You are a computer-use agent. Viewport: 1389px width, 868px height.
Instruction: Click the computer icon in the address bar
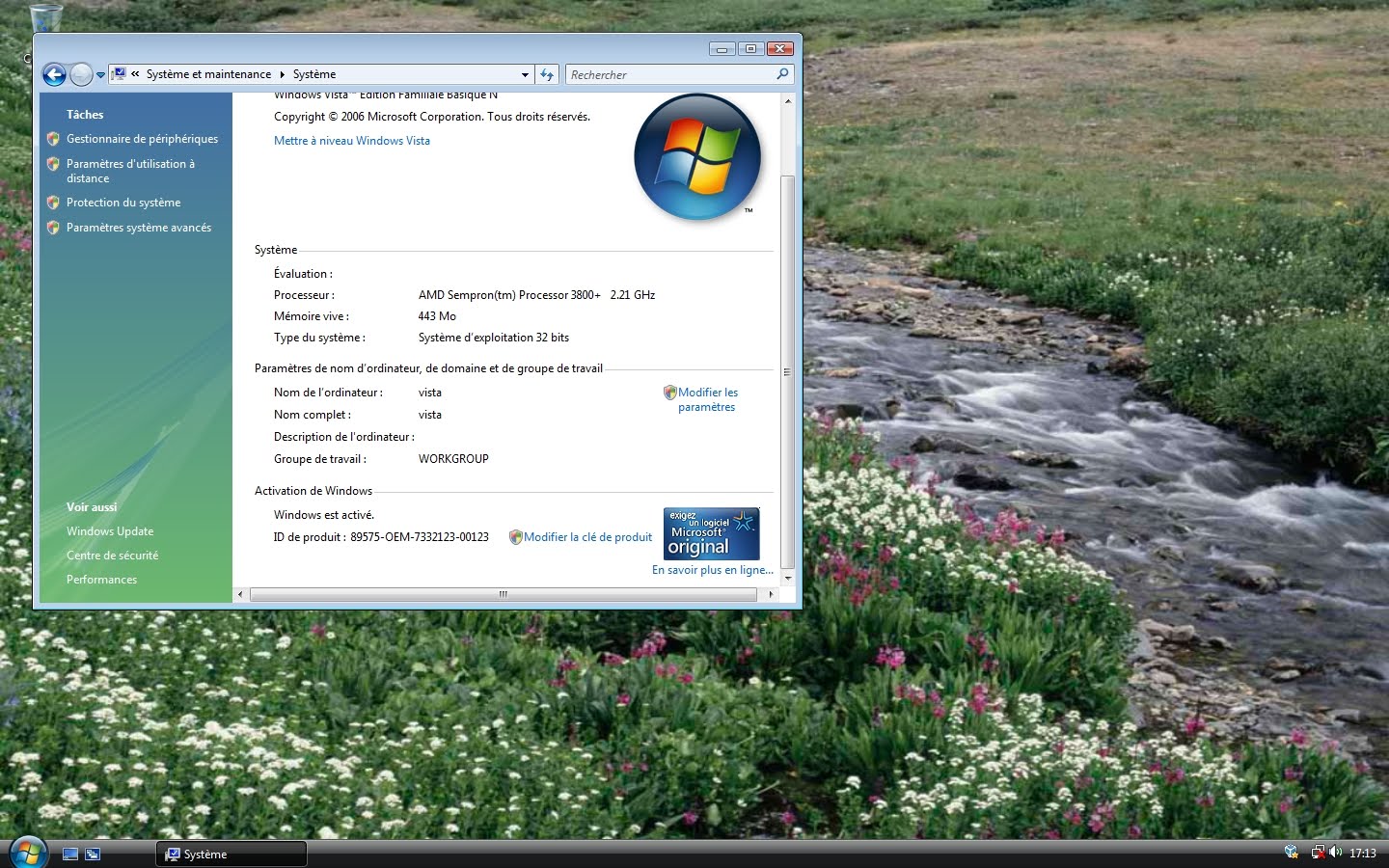pyautogui.click(x=120, y=73)
